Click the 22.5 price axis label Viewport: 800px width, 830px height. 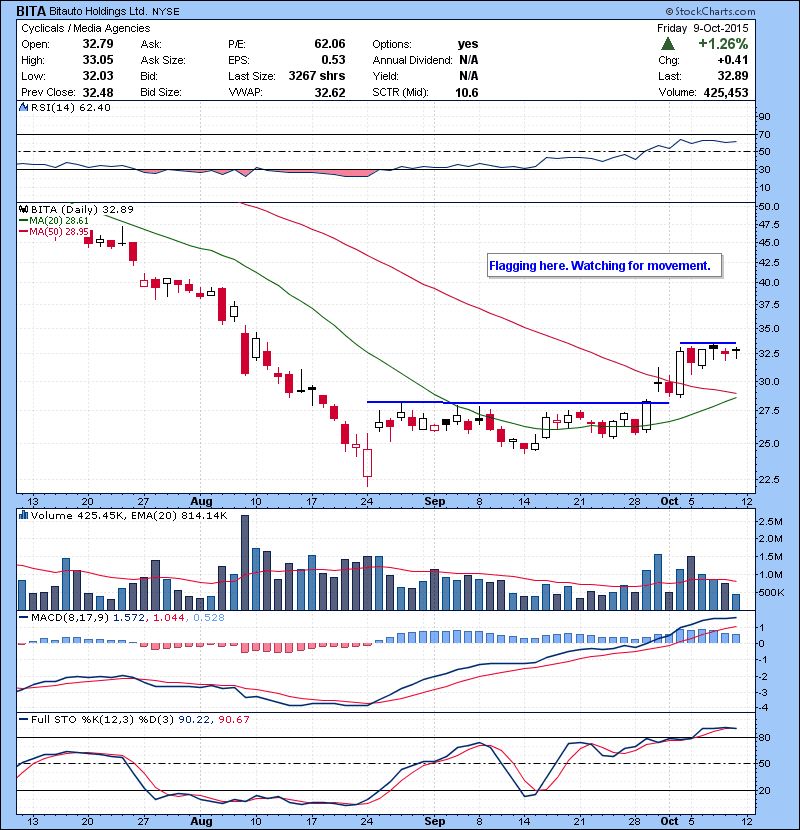tap(769, 480)
